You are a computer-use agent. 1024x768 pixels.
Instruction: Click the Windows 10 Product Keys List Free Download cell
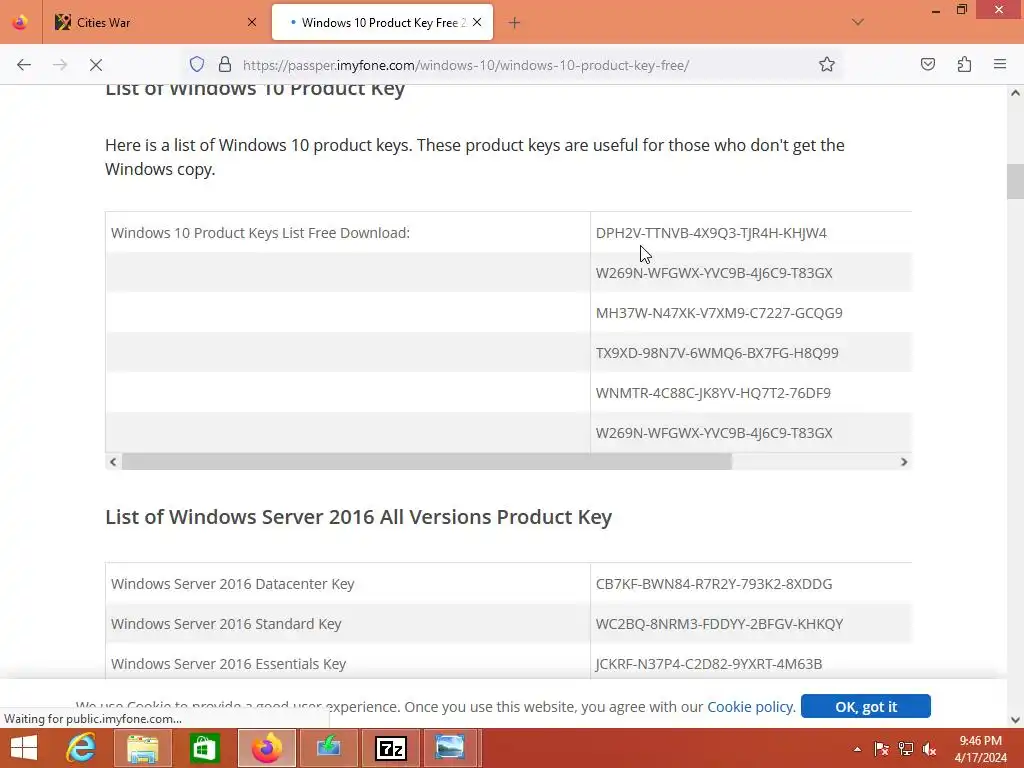pyautogui.click(x=347, y=233)
